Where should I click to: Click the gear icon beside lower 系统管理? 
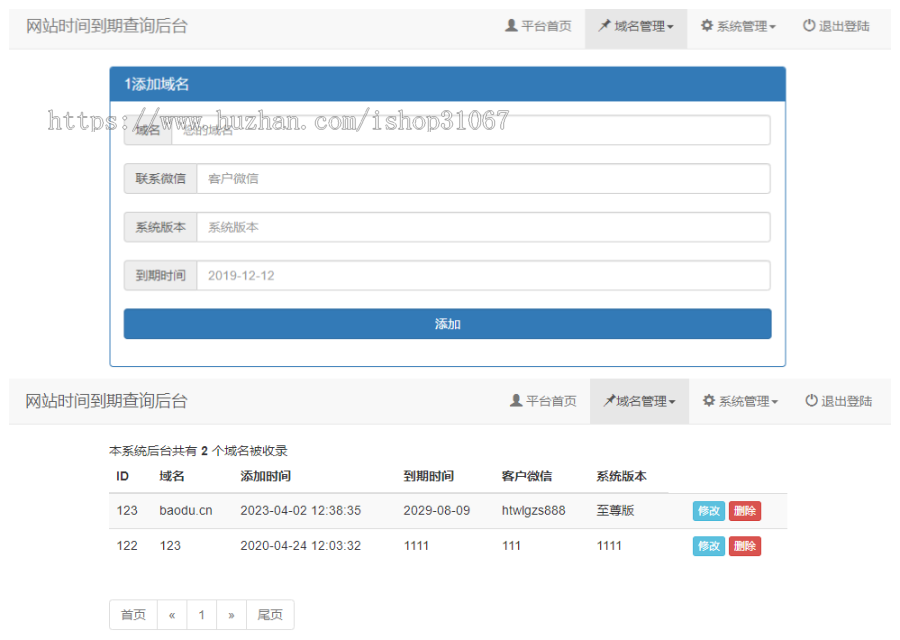[x=709, y=401]
